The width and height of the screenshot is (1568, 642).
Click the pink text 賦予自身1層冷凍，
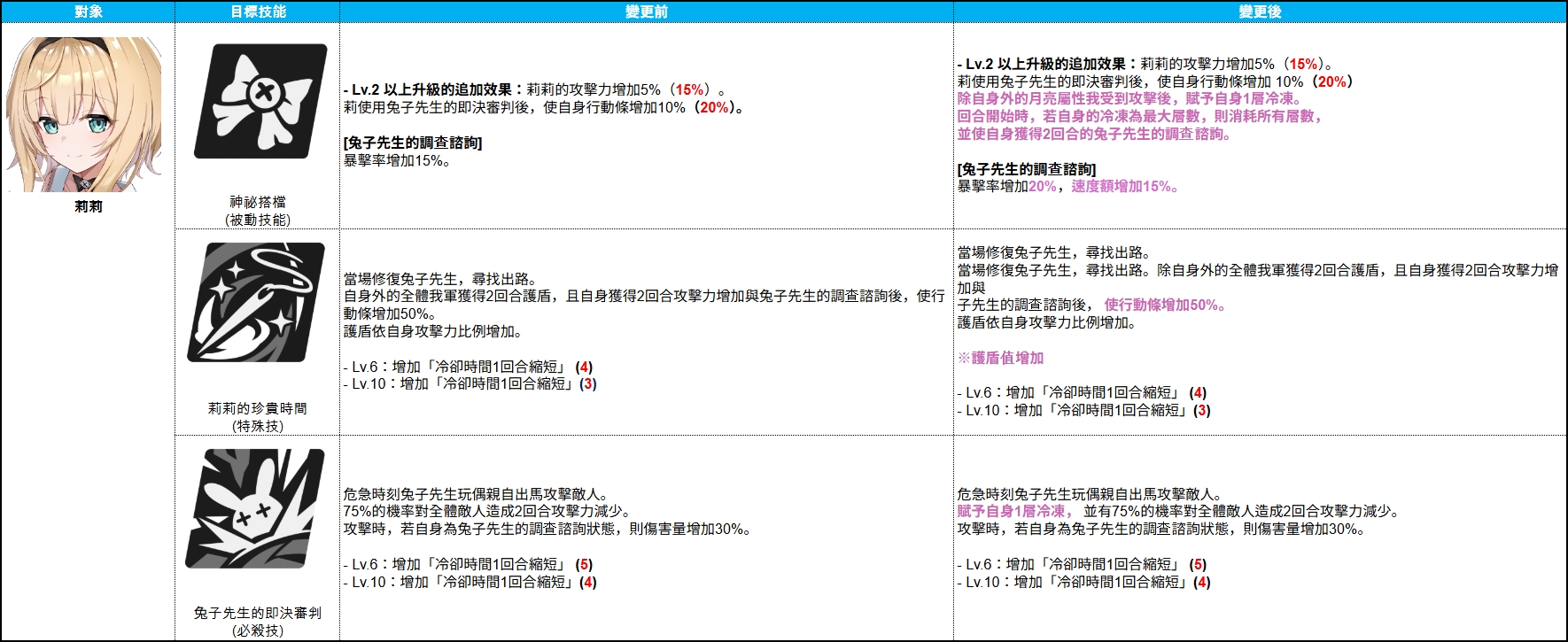point(1015,511)
